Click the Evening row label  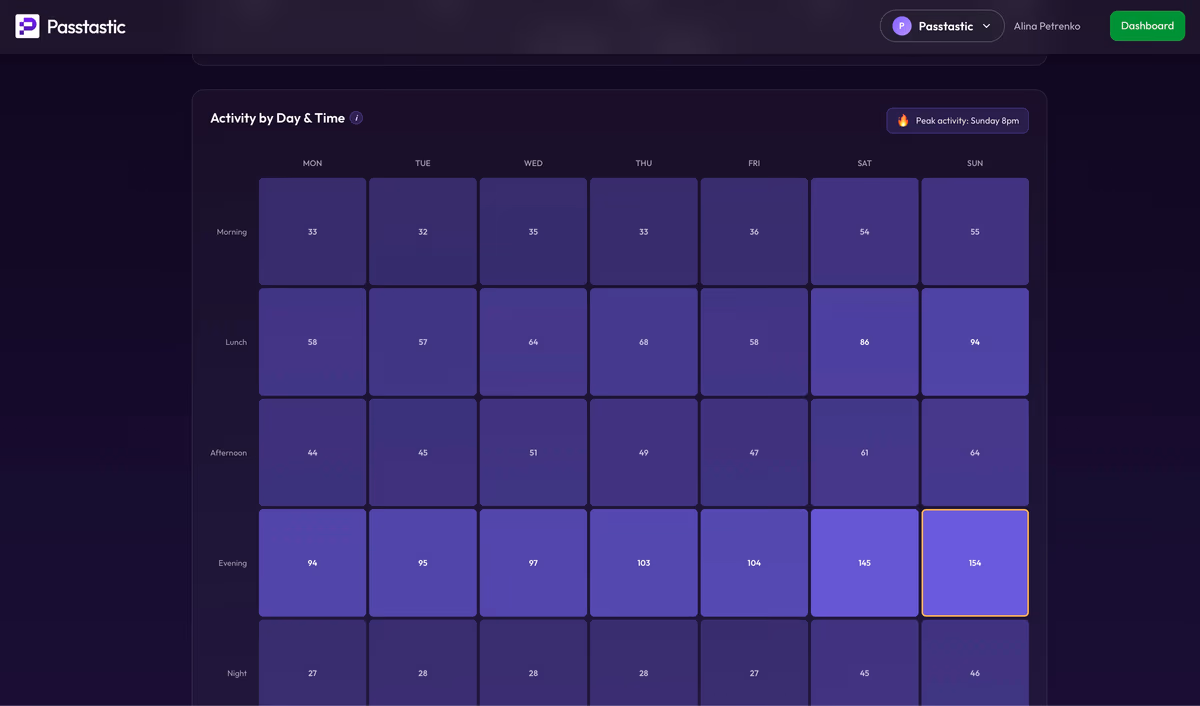233,563
